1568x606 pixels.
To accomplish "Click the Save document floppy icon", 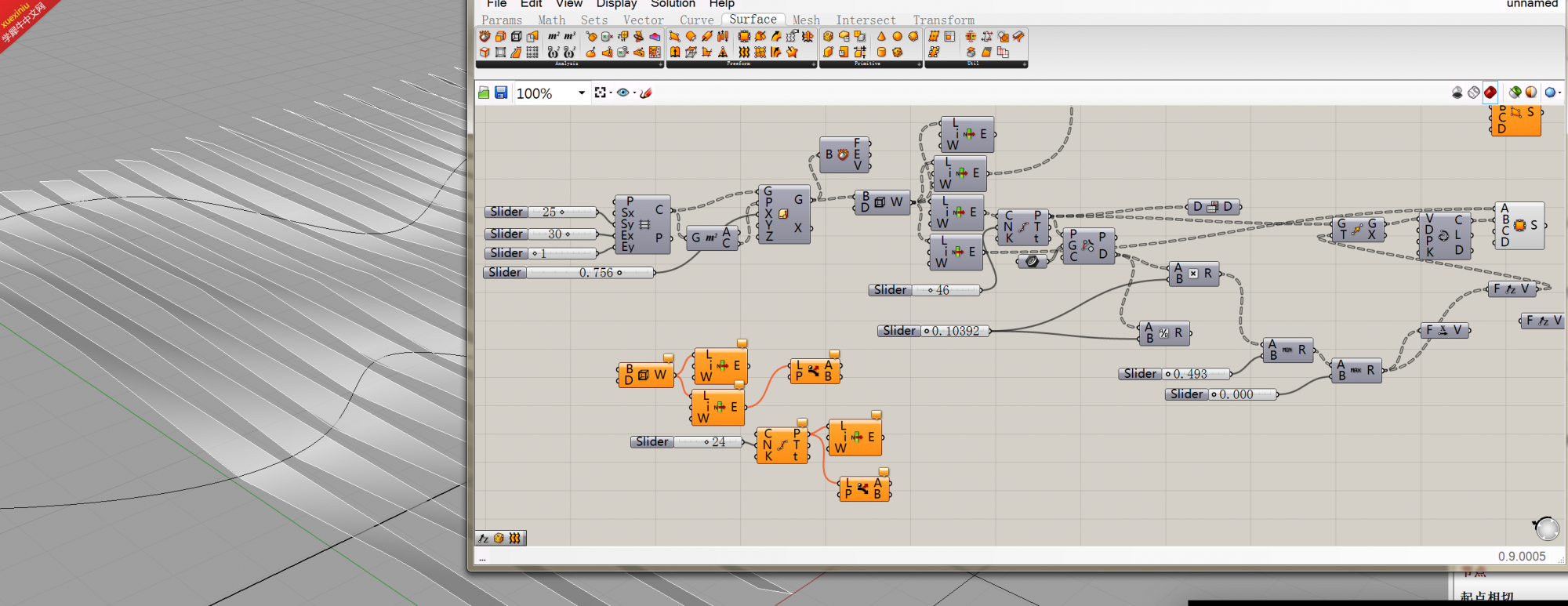I will (x=501, y=93).
